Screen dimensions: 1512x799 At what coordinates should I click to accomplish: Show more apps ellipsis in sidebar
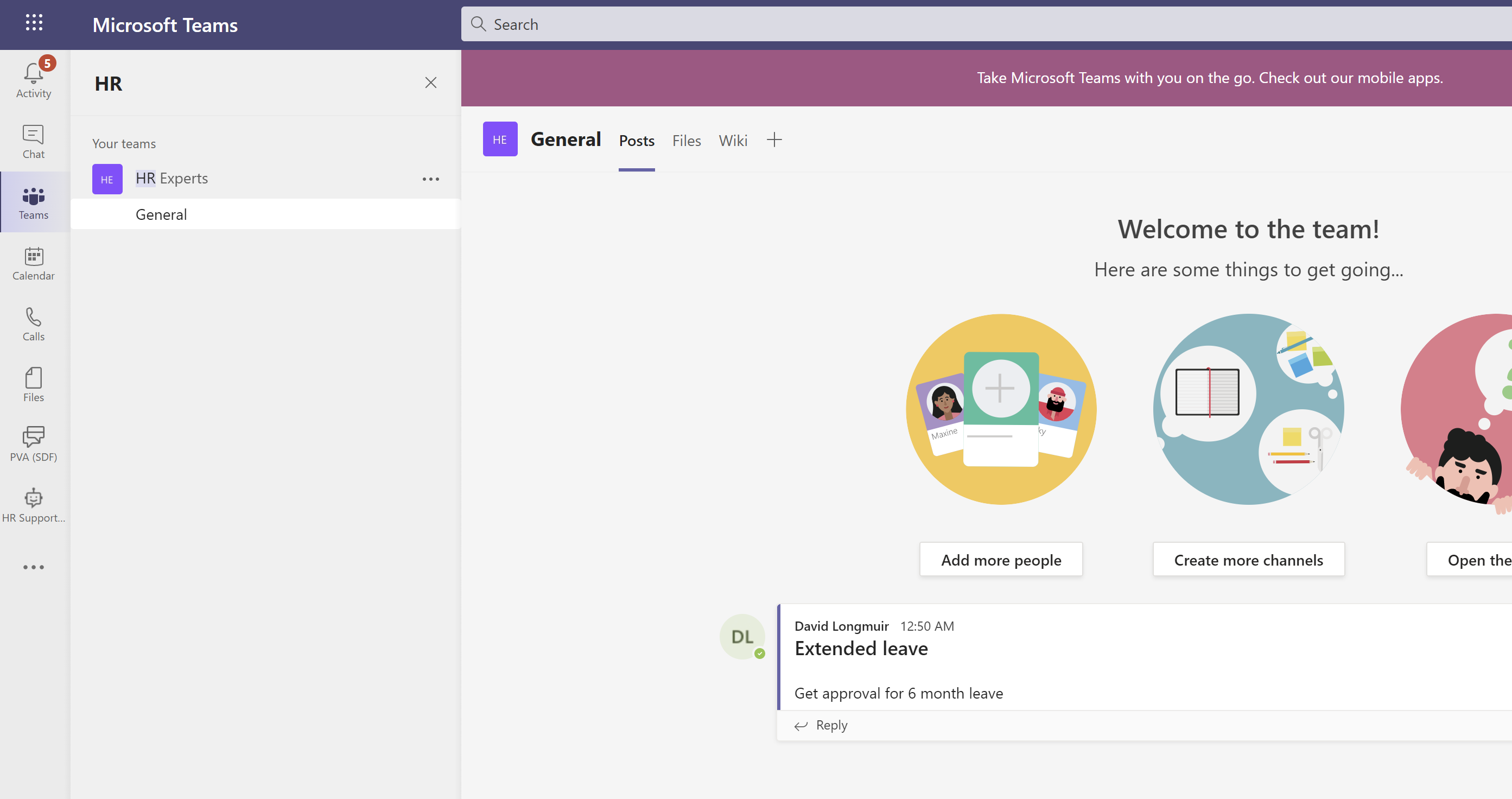34,567
